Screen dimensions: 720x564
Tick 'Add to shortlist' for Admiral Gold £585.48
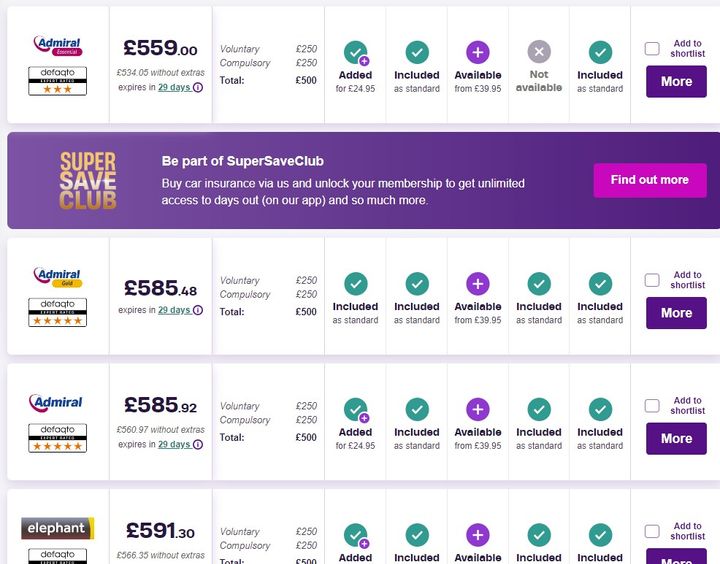[652, 280]
